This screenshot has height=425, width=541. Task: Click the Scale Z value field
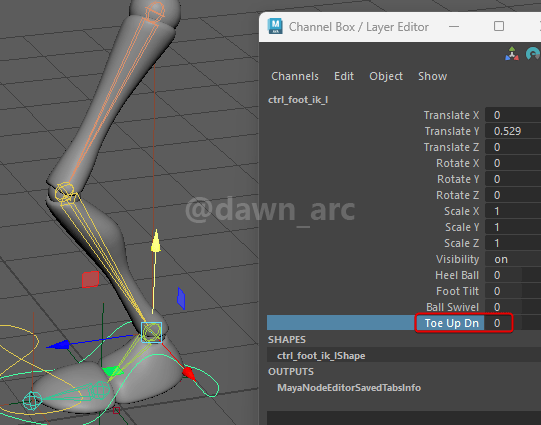pos(513,243)
